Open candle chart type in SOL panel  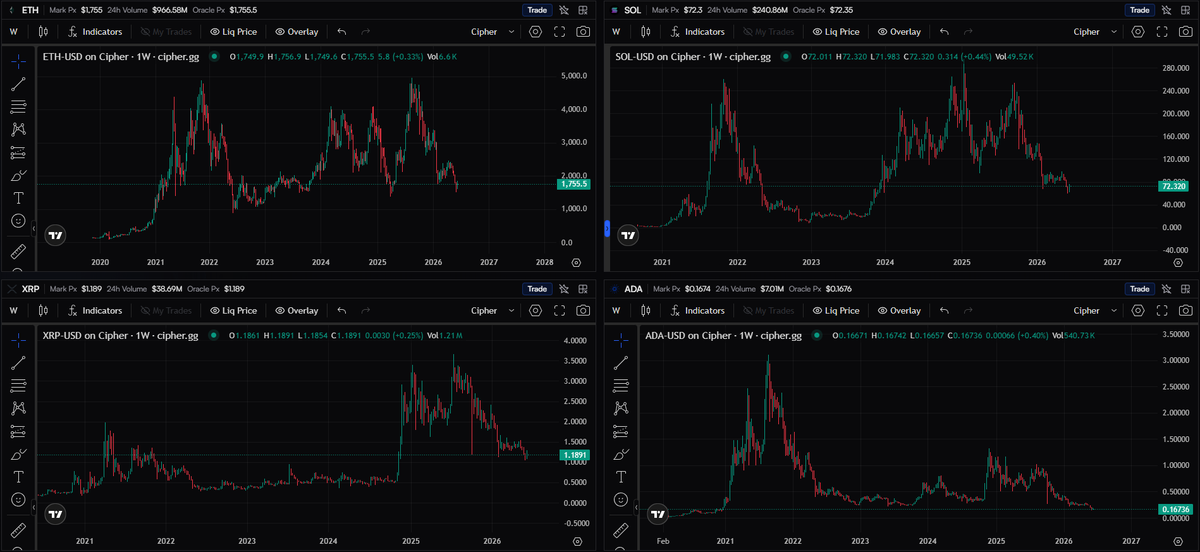click(x=647, y=32)
